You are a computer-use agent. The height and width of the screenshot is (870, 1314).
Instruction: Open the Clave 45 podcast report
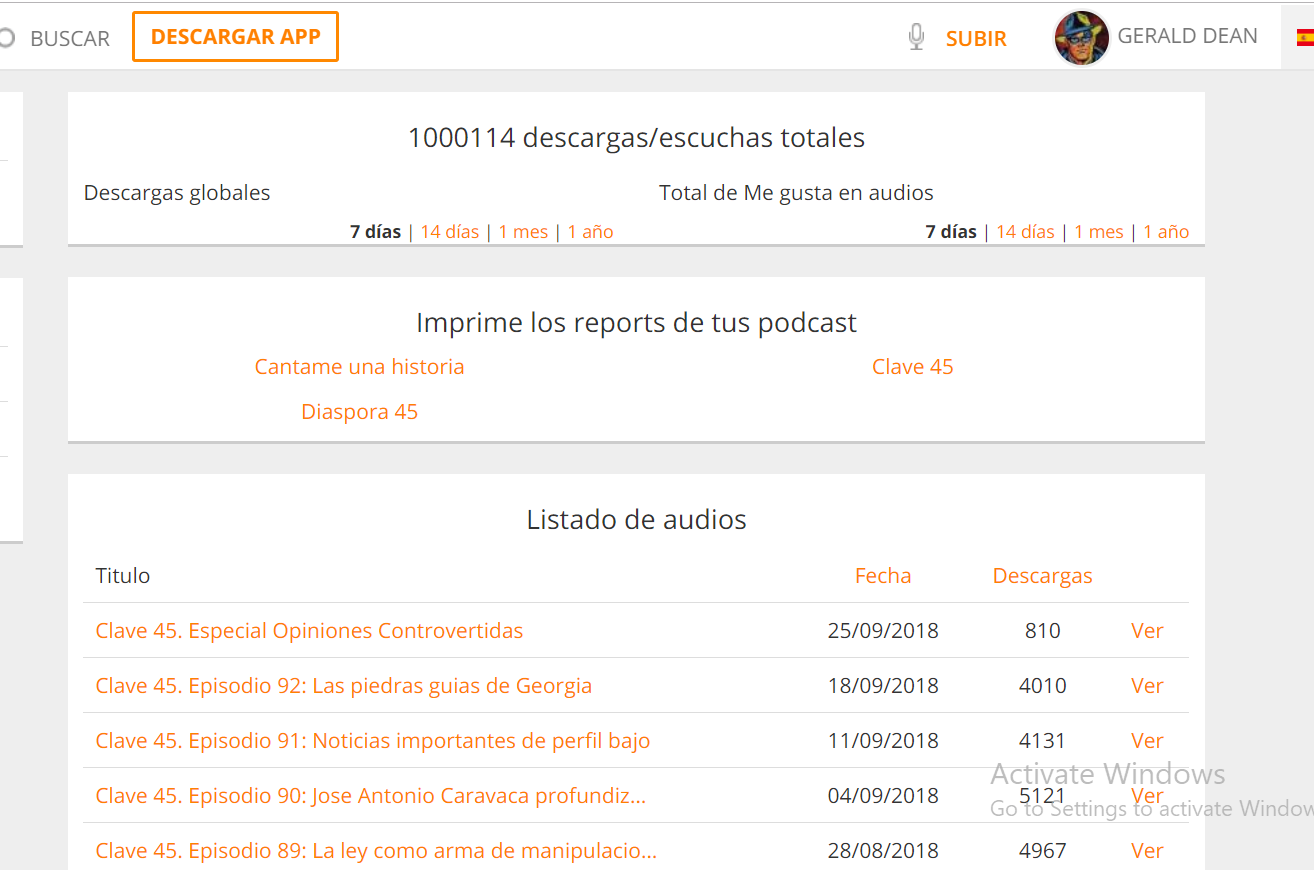(912, 367)
